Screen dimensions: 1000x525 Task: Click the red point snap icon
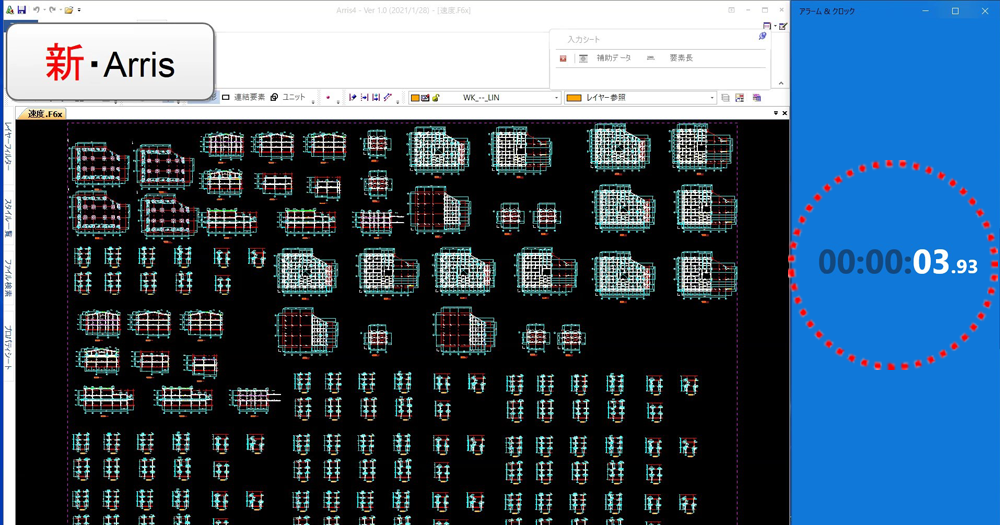[326, 98]
